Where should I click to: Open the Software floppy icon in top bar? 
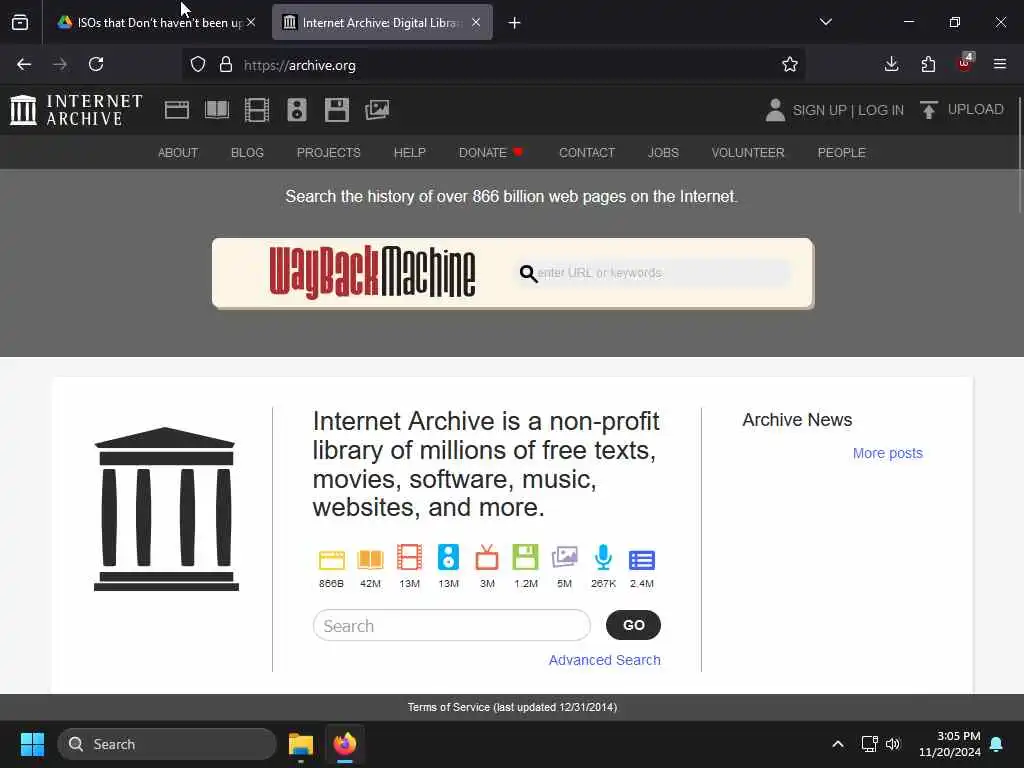337,110
